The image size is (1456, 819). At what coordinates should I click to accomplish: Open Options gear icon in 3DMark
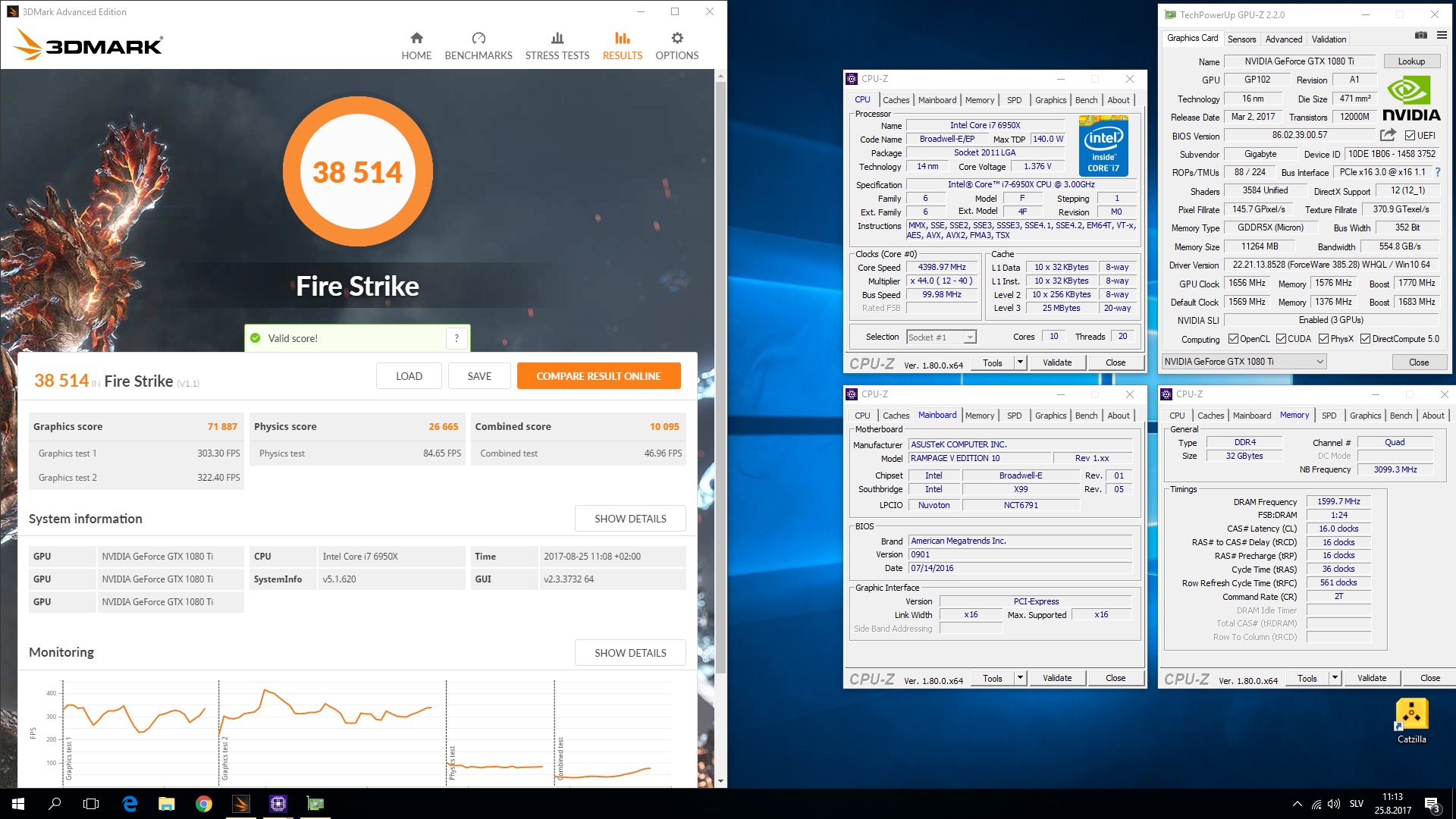tap(677, 38)
